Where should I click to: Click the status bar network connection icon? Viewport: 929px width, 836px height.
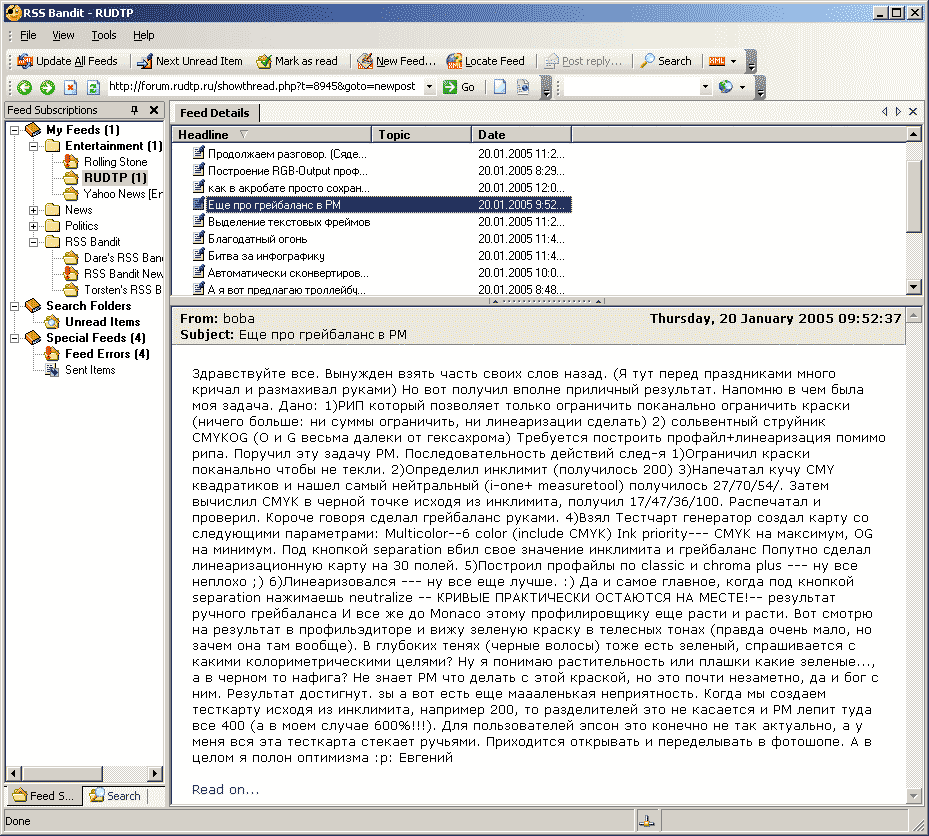point(646,821)
